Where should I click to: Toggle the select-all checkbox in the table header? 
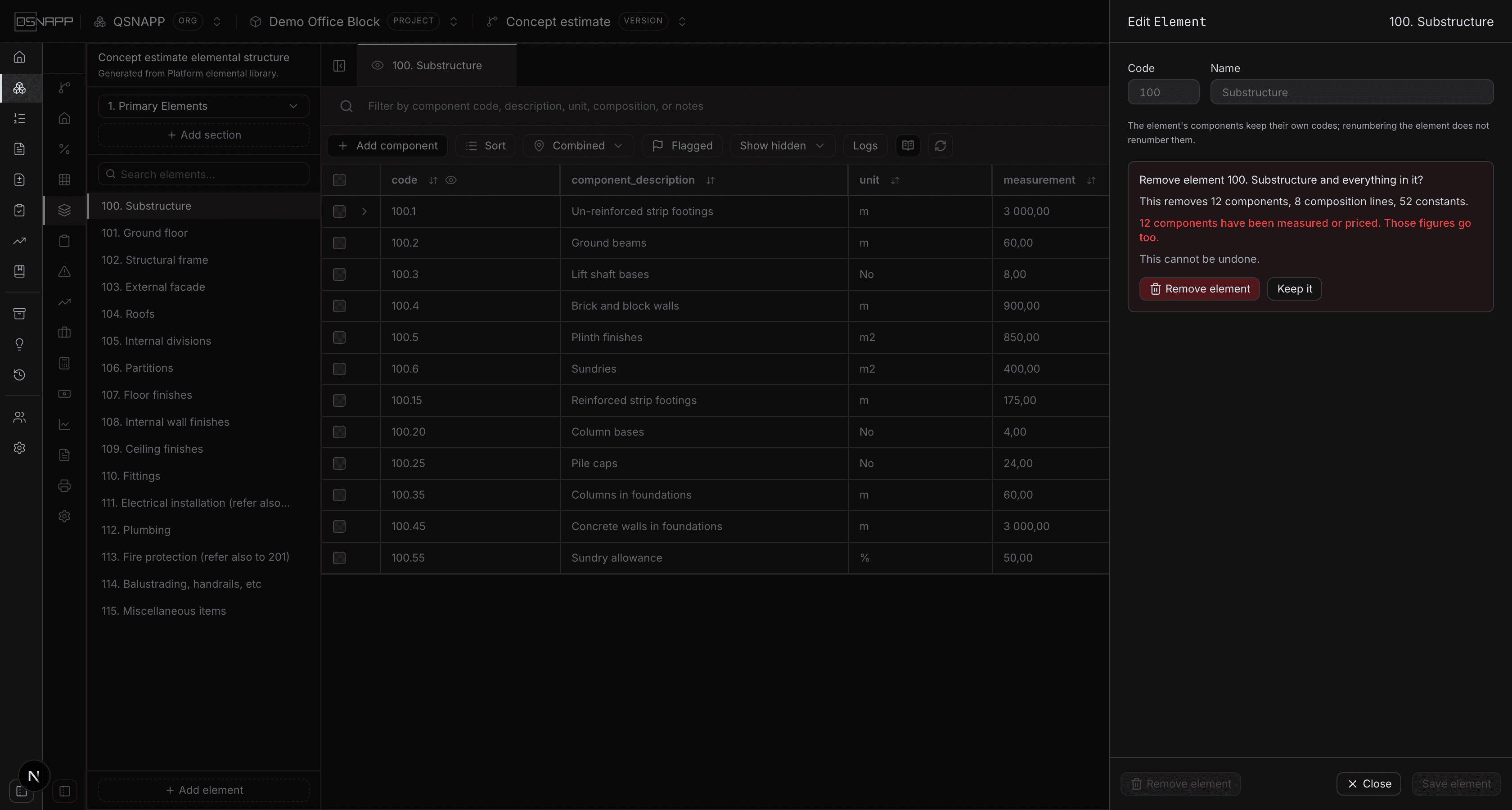[x=339, y=180]
